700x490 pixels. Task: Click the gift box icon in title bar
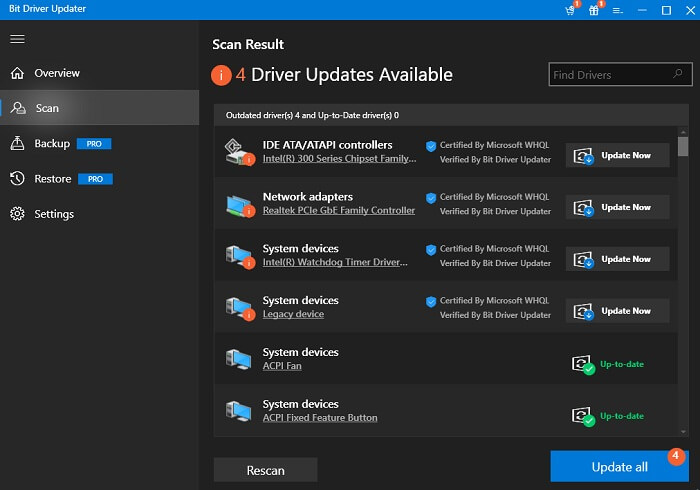tap(593, 10)
